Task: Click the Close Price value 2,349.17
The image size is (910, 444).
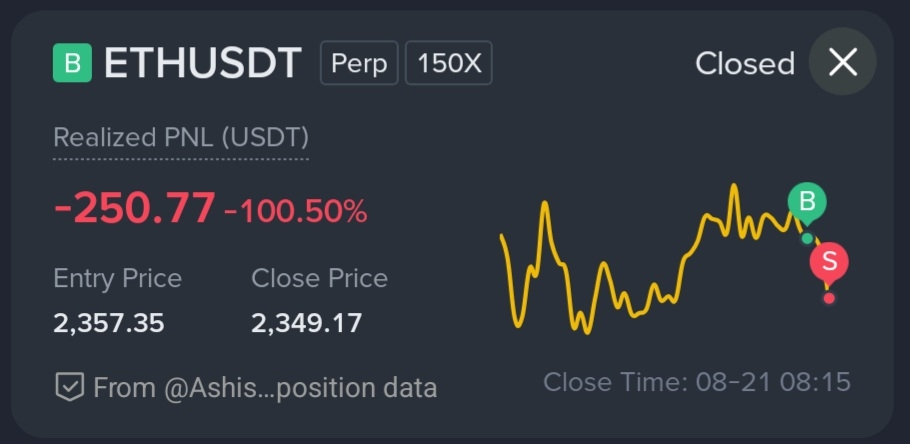Action: [x=306, y=323]
